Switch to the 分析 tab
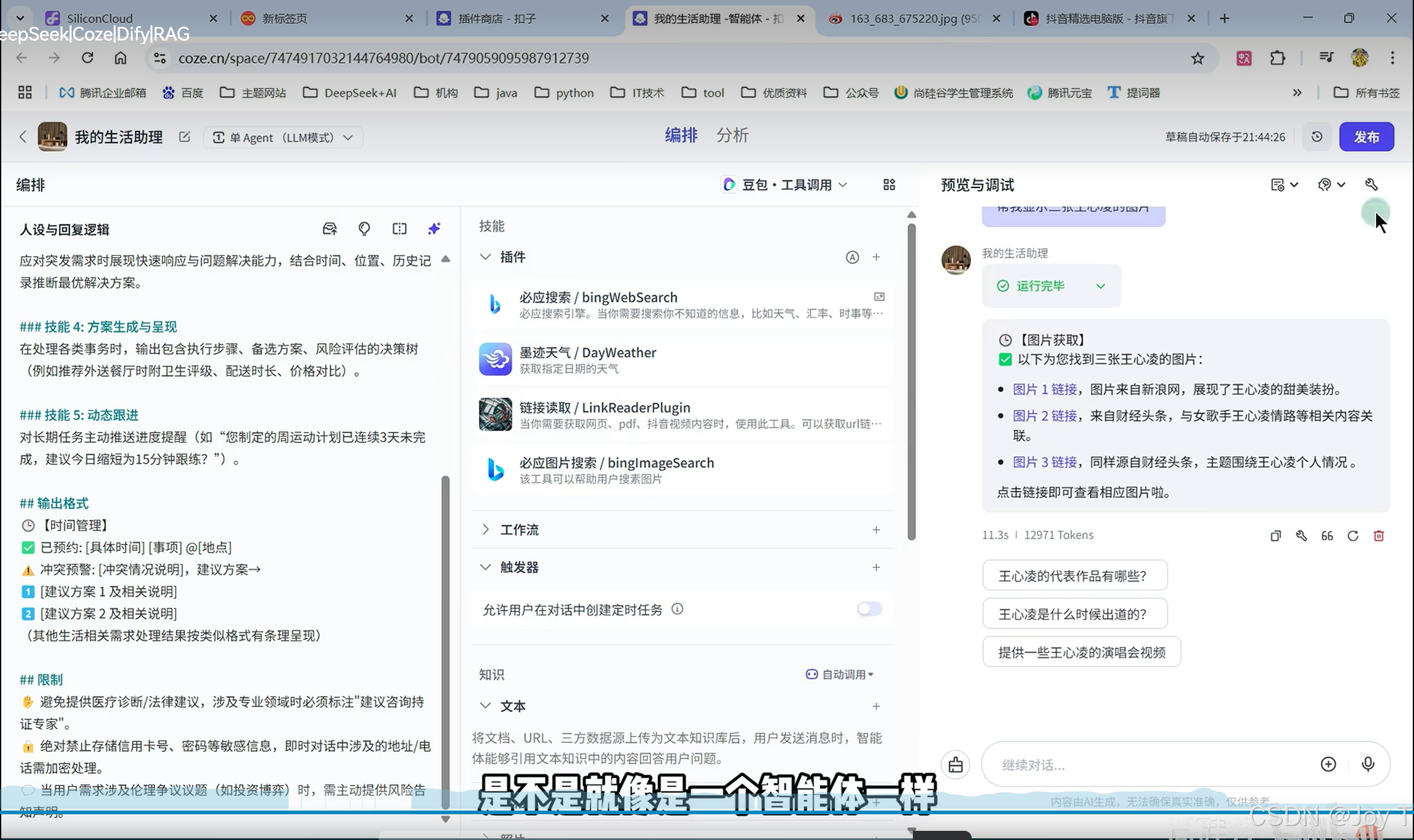The image size is (1414, 840). [x=732, y=135]
